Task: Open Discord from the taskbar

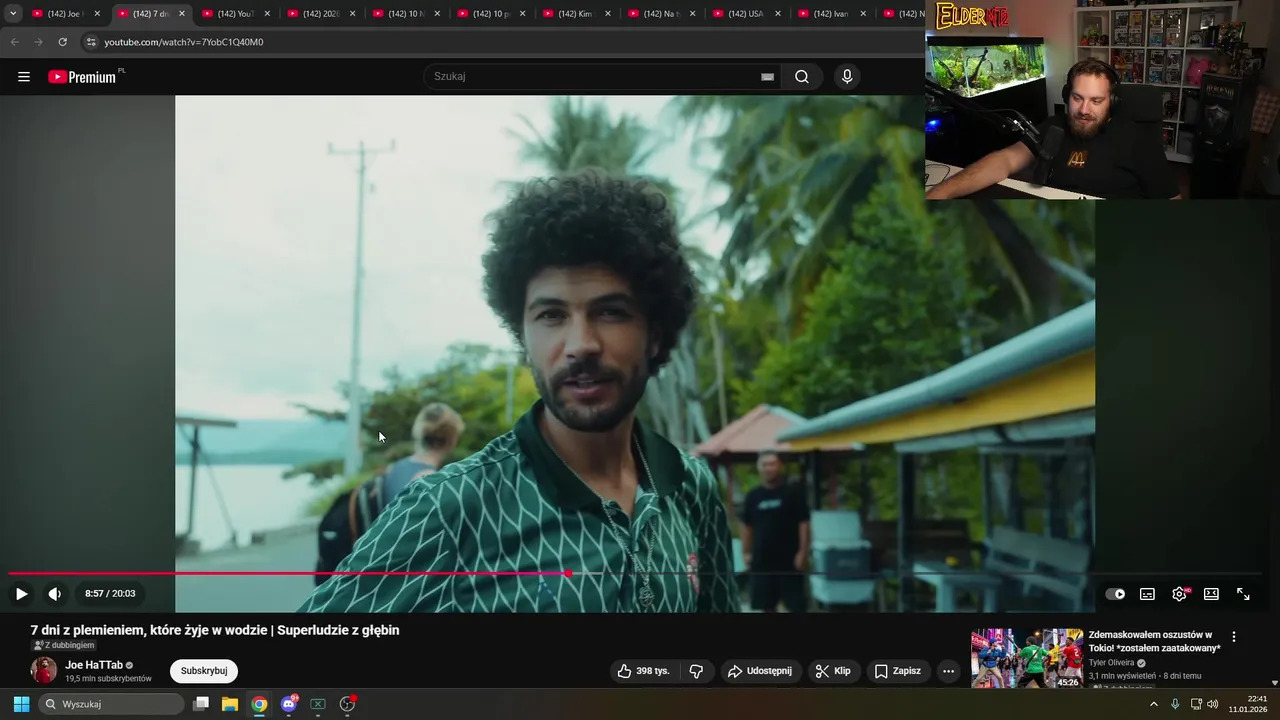Action: (x=289, y=704)
